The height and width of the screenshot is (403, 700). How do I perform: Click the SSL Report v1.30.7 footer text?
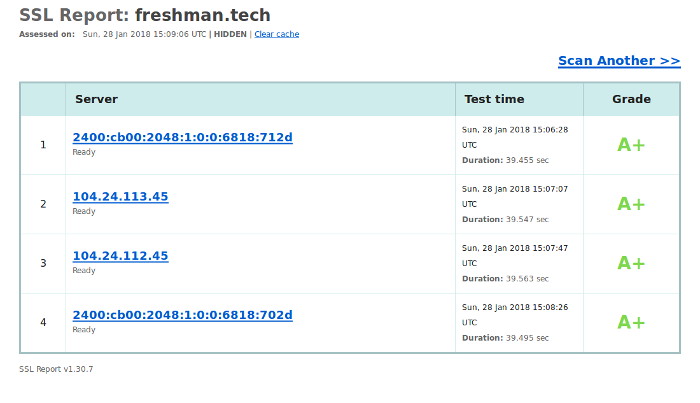tap(56, 369)
